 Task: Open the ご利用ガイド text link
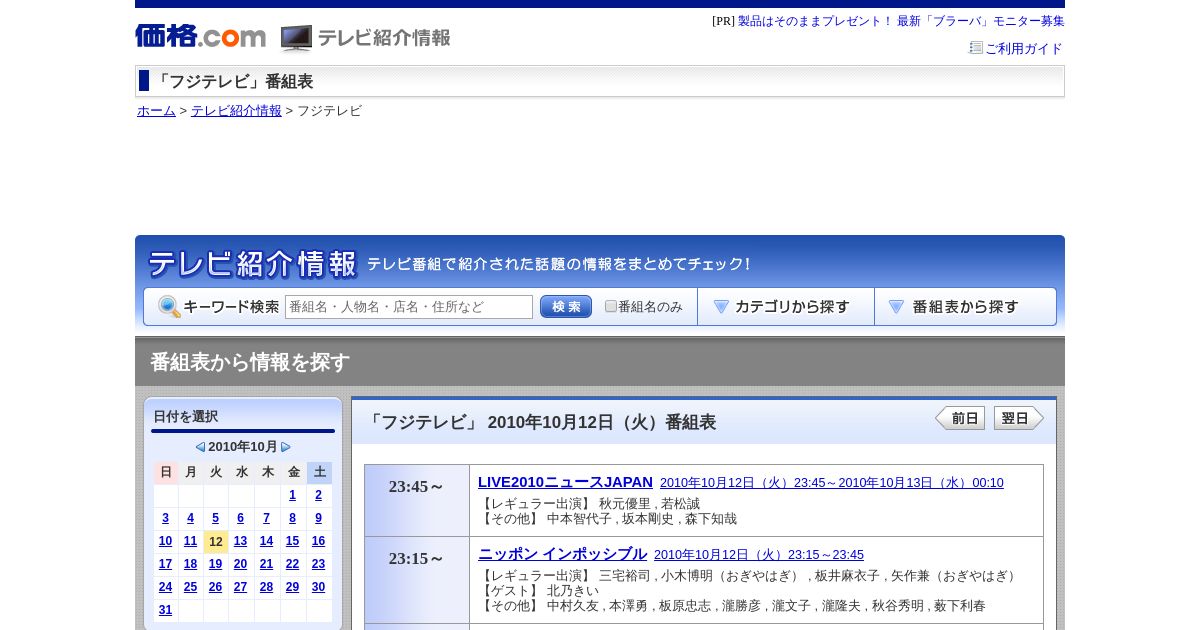1023,48
